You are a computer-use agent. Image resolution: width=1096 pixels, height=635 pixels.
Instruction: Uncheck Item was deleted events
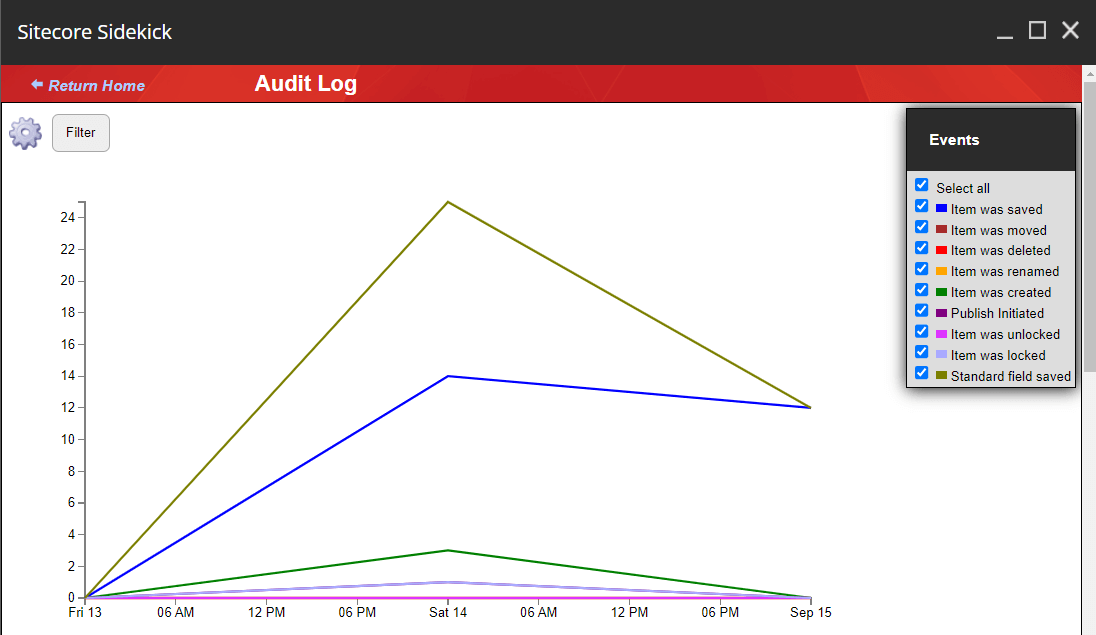(922, 248)
